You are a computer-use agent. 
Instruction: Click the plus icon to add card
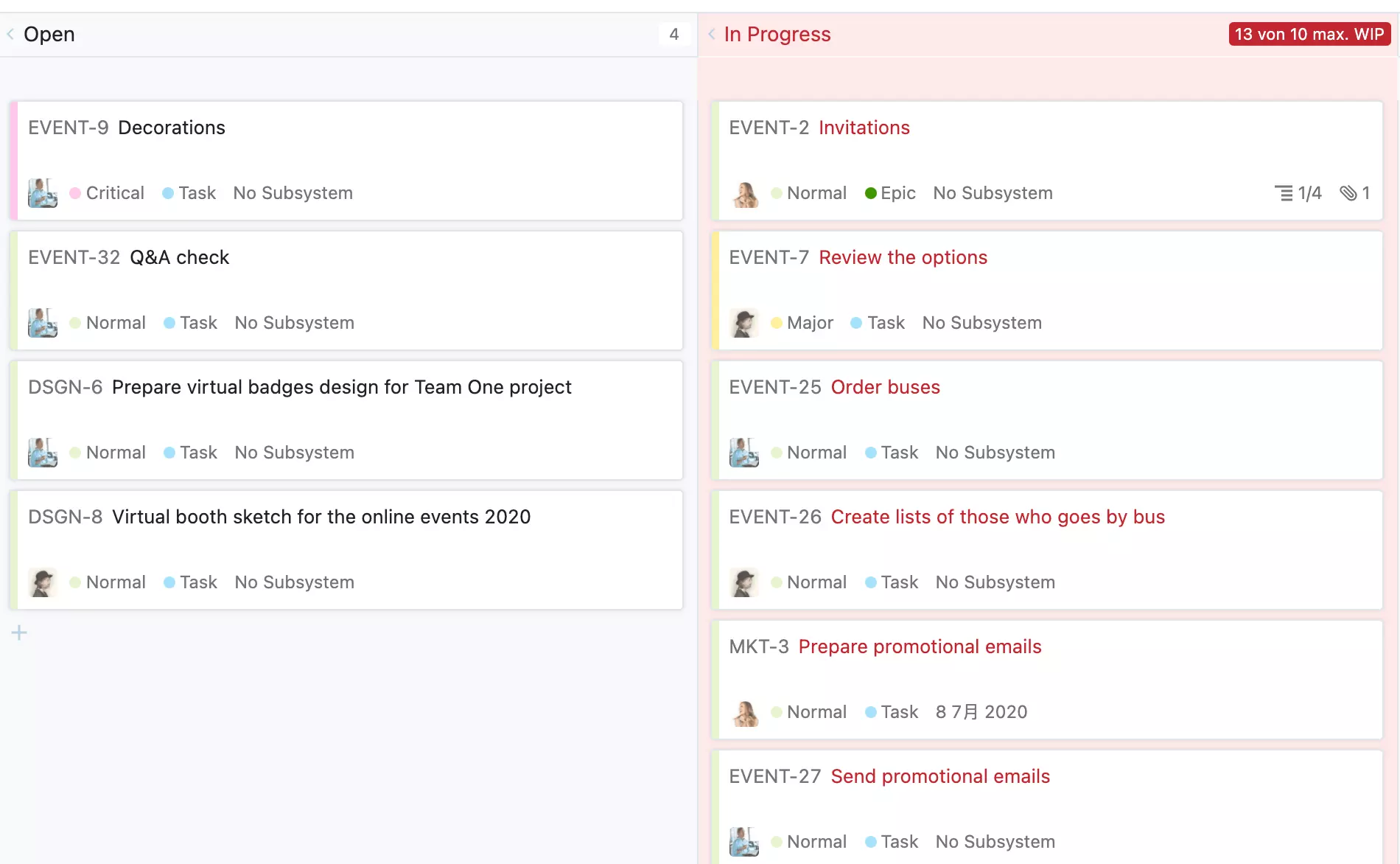[x=19, y=633]
